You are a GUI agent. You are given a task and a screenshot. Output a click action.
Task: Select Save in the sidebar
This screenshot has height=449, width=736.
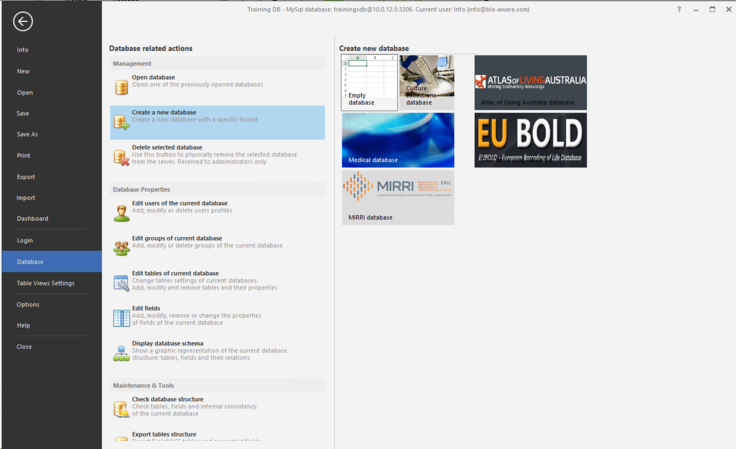click(23, 114)
